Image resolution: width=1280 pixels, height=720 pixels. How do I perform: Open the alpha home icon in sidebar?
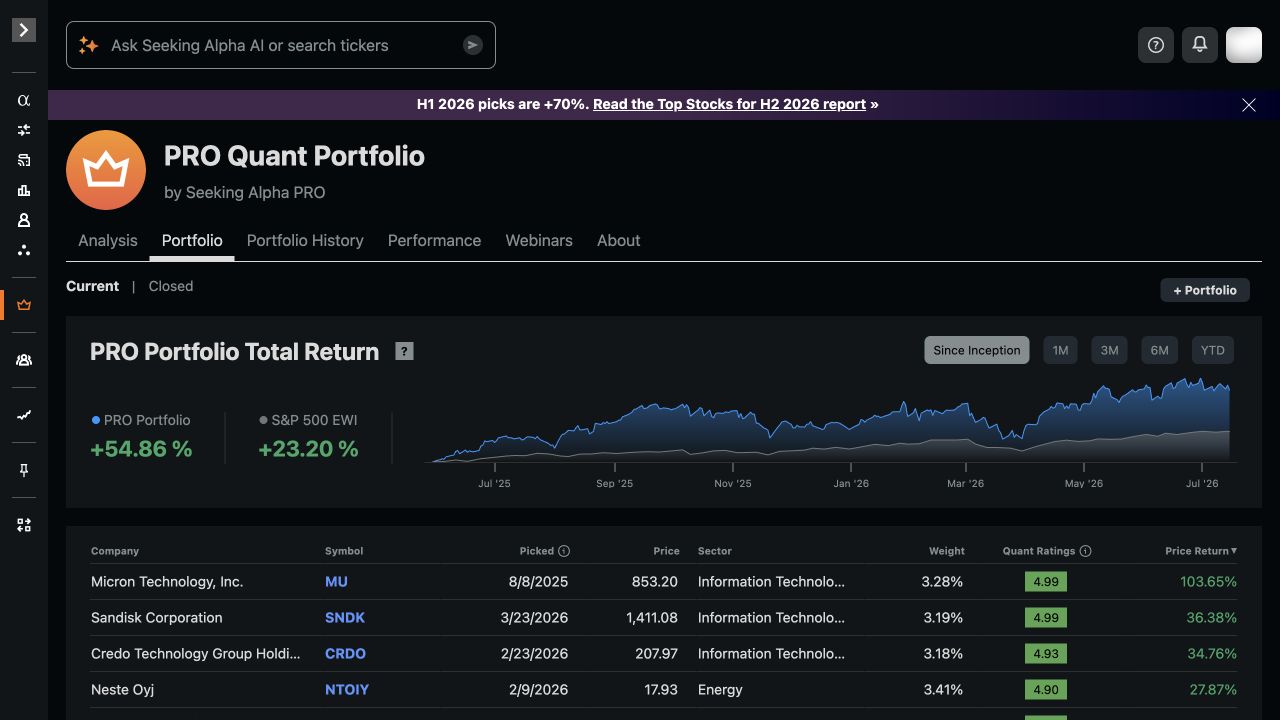click(24, 100)
